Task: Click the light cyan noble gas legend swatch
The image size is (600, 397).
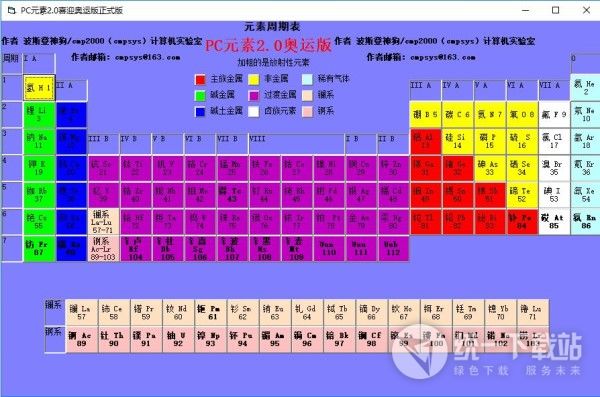Action: point(307,80)
